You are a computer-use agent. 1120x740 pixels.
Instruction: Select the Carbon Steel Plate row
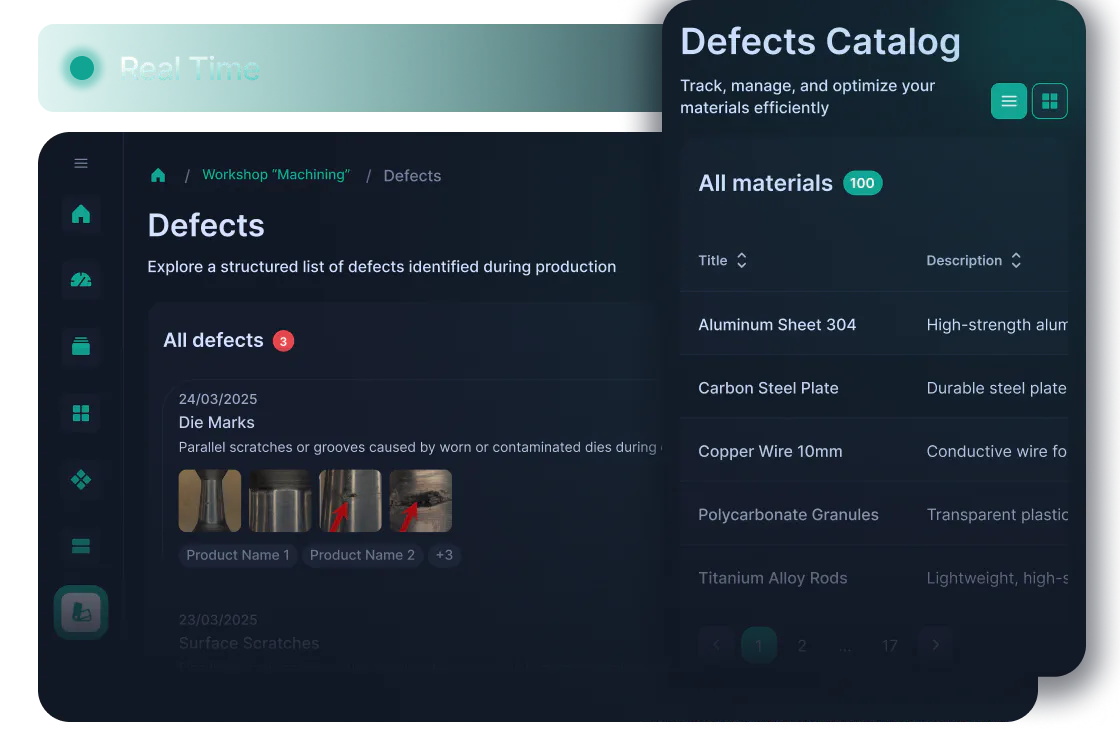[874, 388]
